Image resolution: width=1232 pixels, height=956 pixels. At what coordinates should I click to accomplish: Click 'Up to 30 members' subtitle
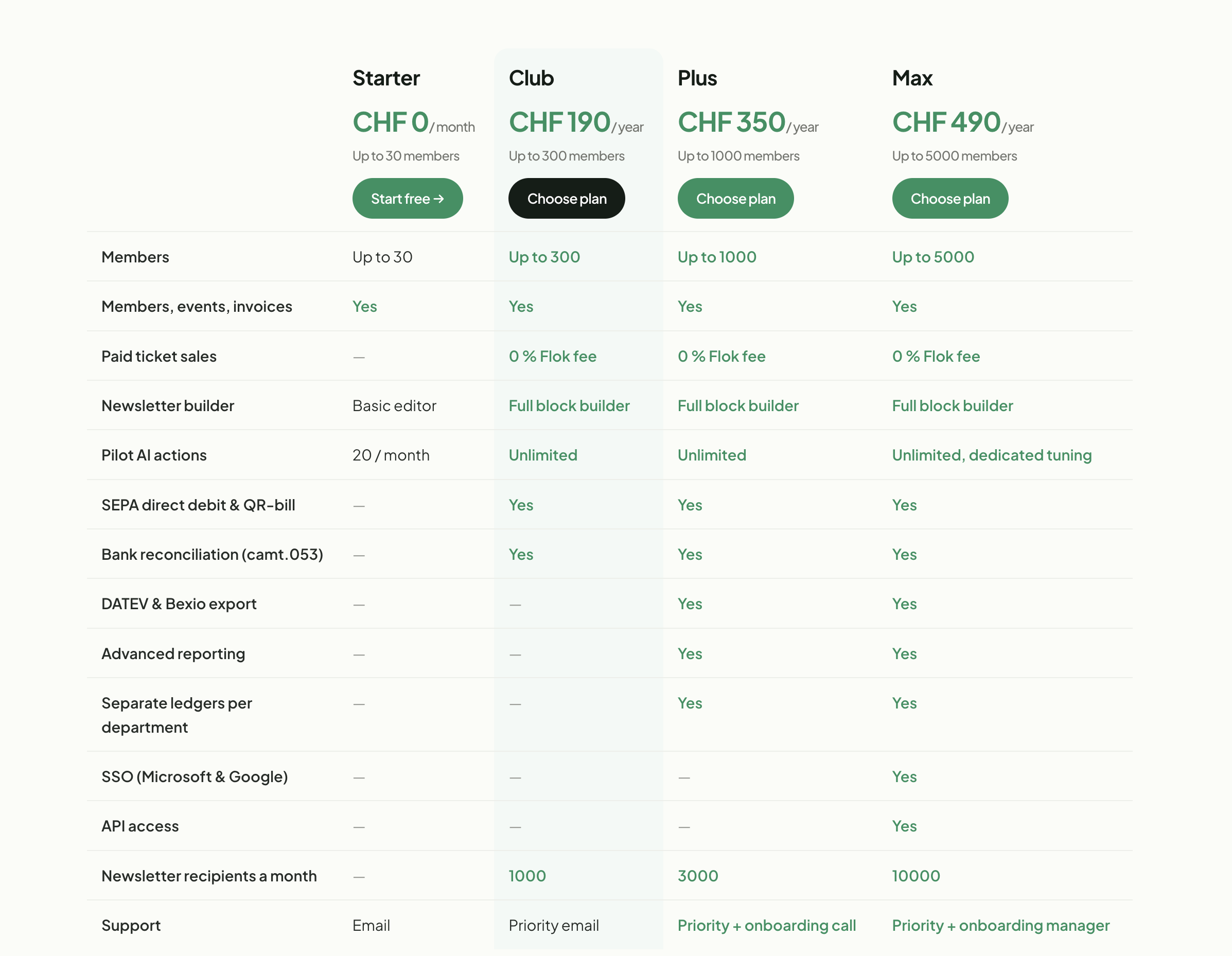406,156
